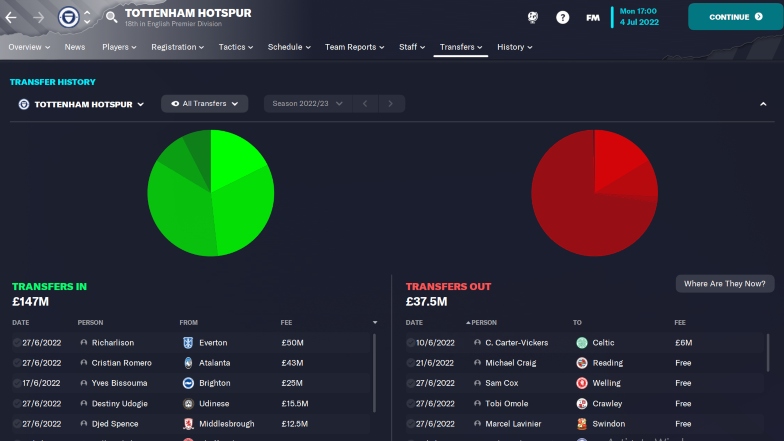This screenshot has height=441, width=784.
Task: Open the Transfers menu
Action: [460, 47]
